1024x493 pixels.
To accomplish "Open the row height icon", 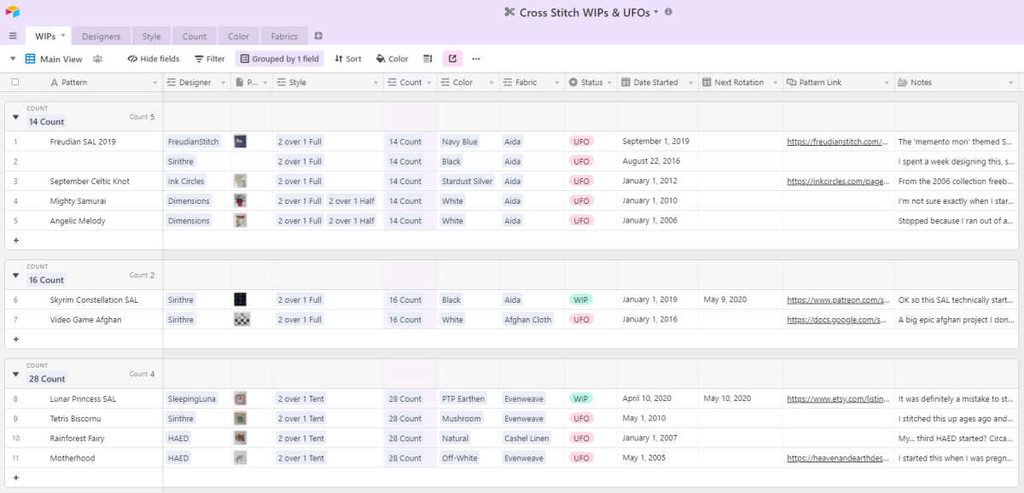I will coord(428,59).
